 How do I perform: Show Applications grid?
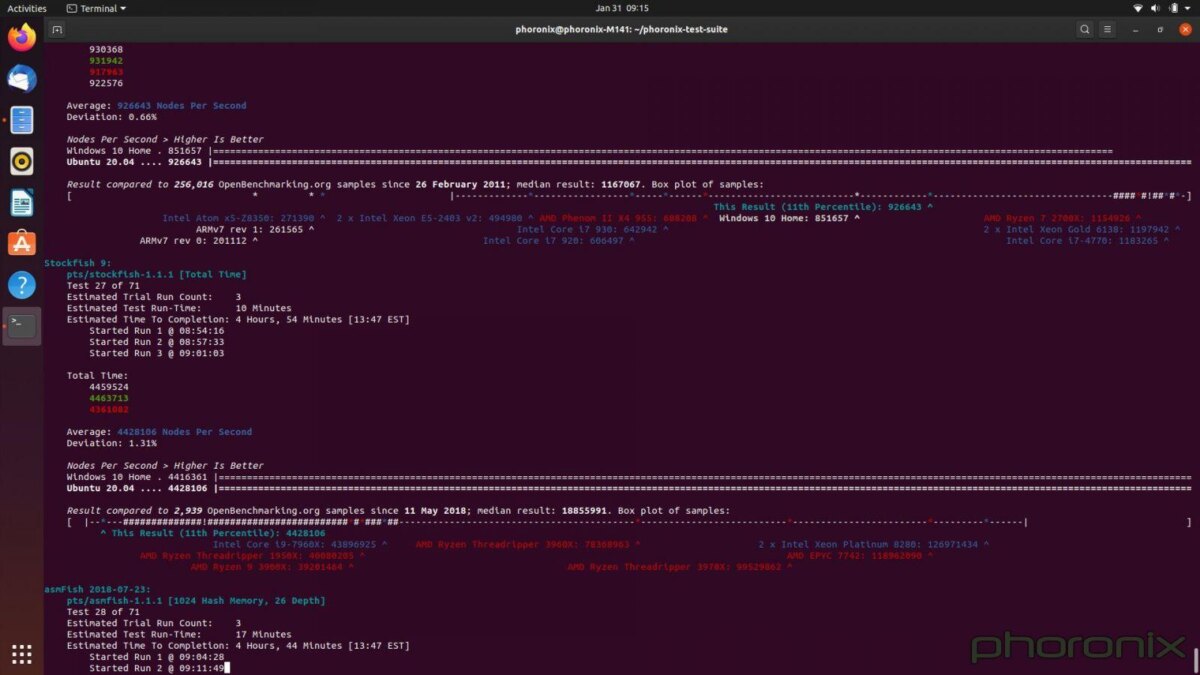[x=21, y=654]
